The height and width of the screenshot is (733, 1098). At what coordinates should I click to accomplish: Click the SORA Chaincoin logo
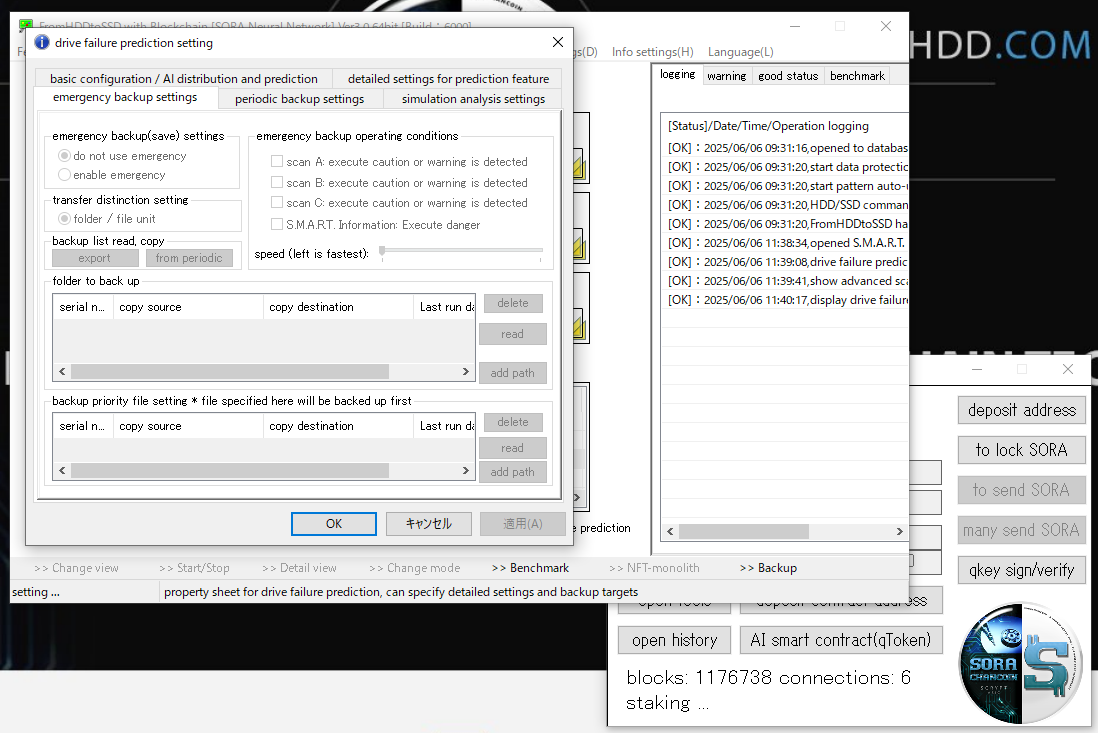click(1020, 663)
